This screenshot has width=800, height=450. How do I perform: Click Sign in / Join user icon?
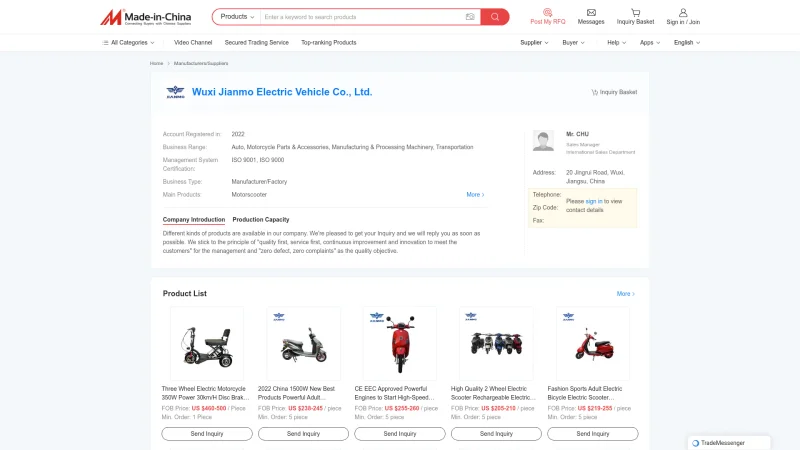683,17
